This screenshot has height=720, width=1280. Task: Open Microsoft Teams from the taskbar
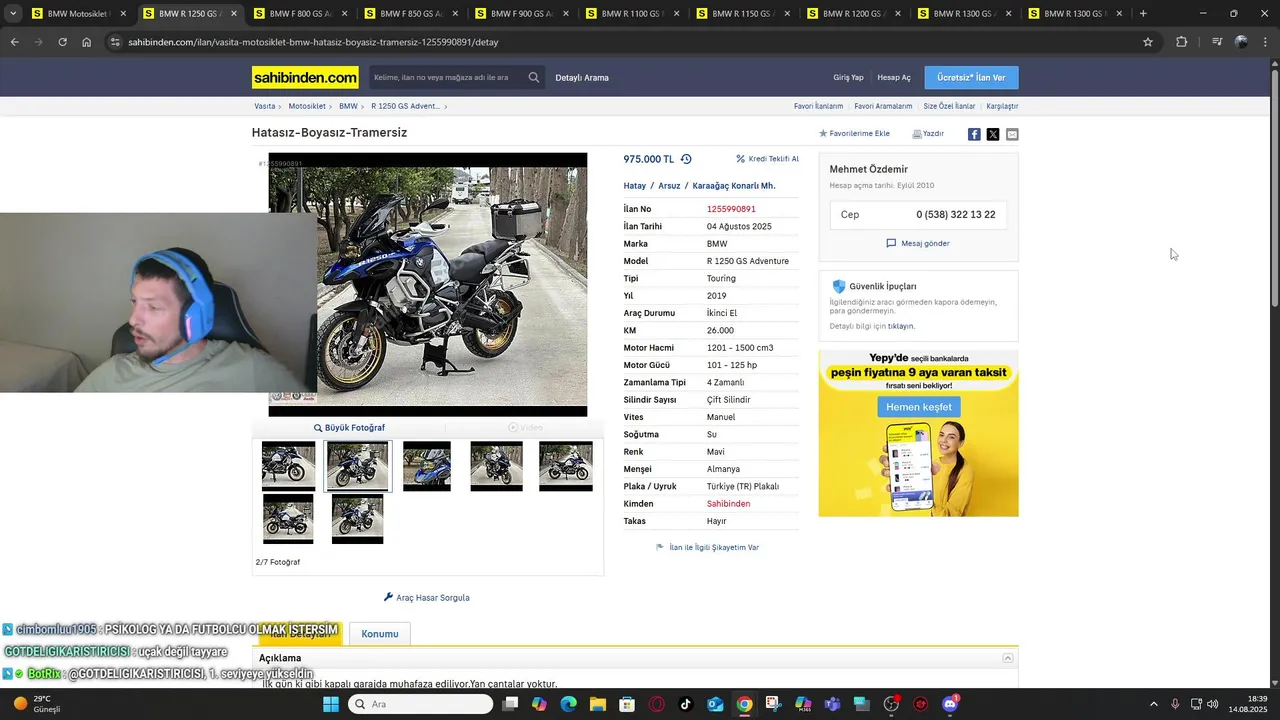pos(832,704)
